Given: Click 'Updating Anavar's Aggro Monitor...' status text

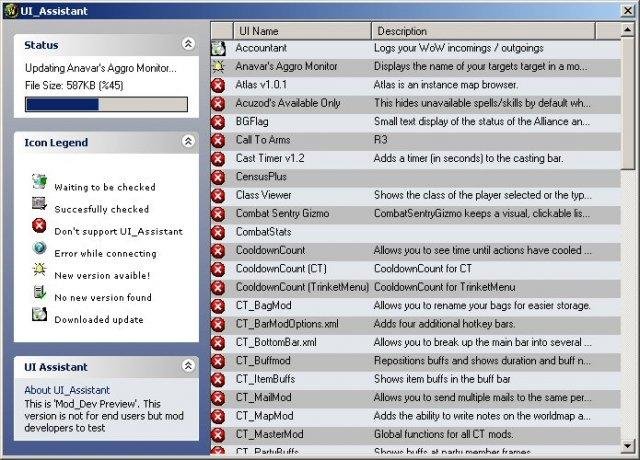Looking at the screenshot, I should point(101,68).
